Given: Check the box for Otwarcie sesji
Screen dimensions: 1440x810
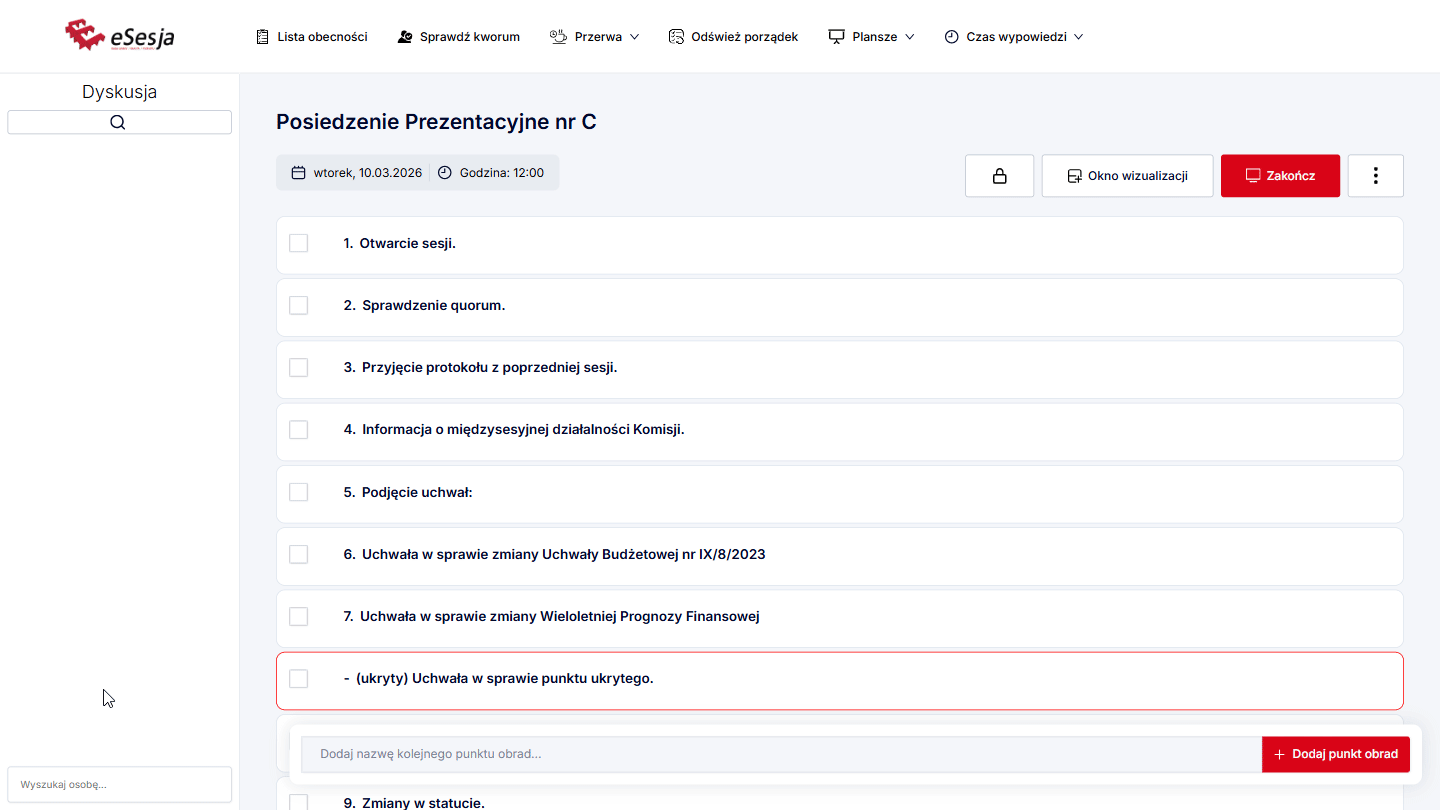Looking at the screenshot, I should tap(299, 243).
